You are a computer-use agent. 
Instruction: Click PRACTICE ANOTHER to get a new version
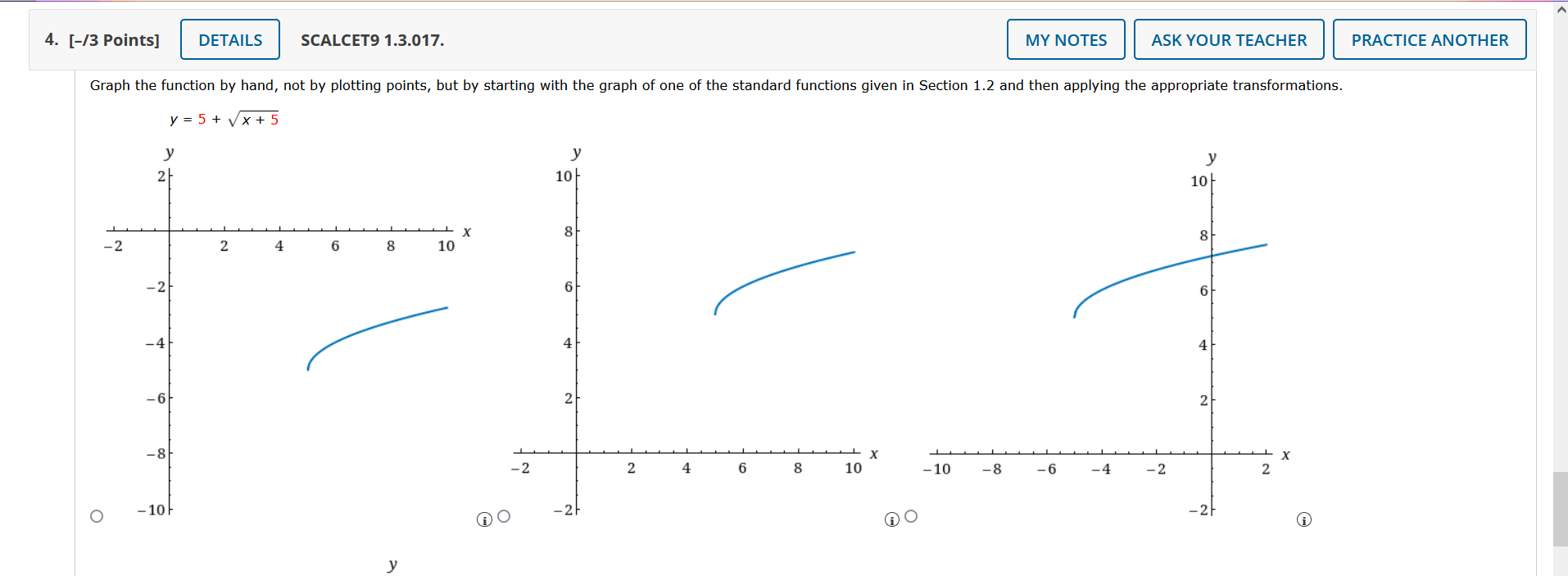(x=1429, y=39)
